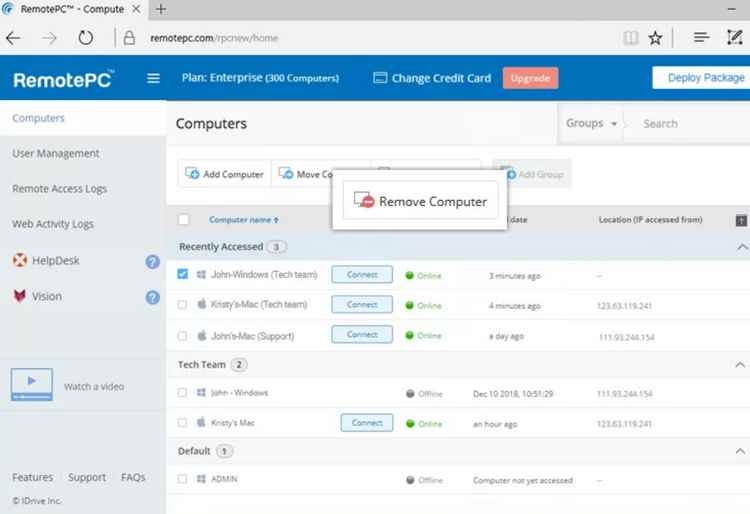
Task: Collapse the Tech Team group
Action: point(740,365)
